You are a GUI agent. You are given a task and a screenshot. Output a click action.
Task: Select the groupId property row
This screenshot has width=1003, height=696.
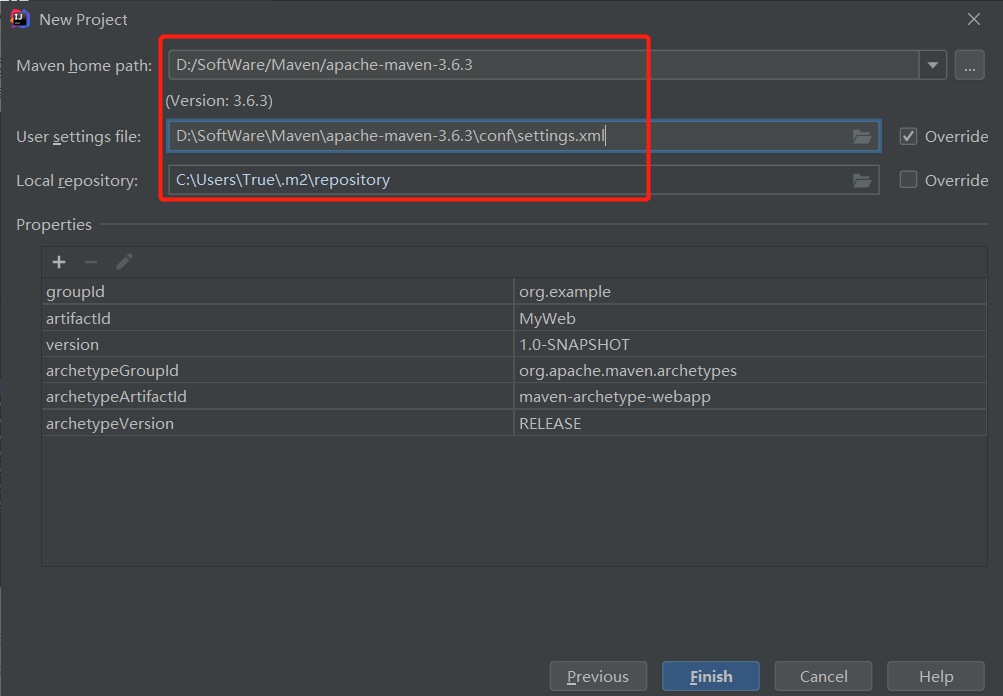pyautogui.click(x=300, y=291)
